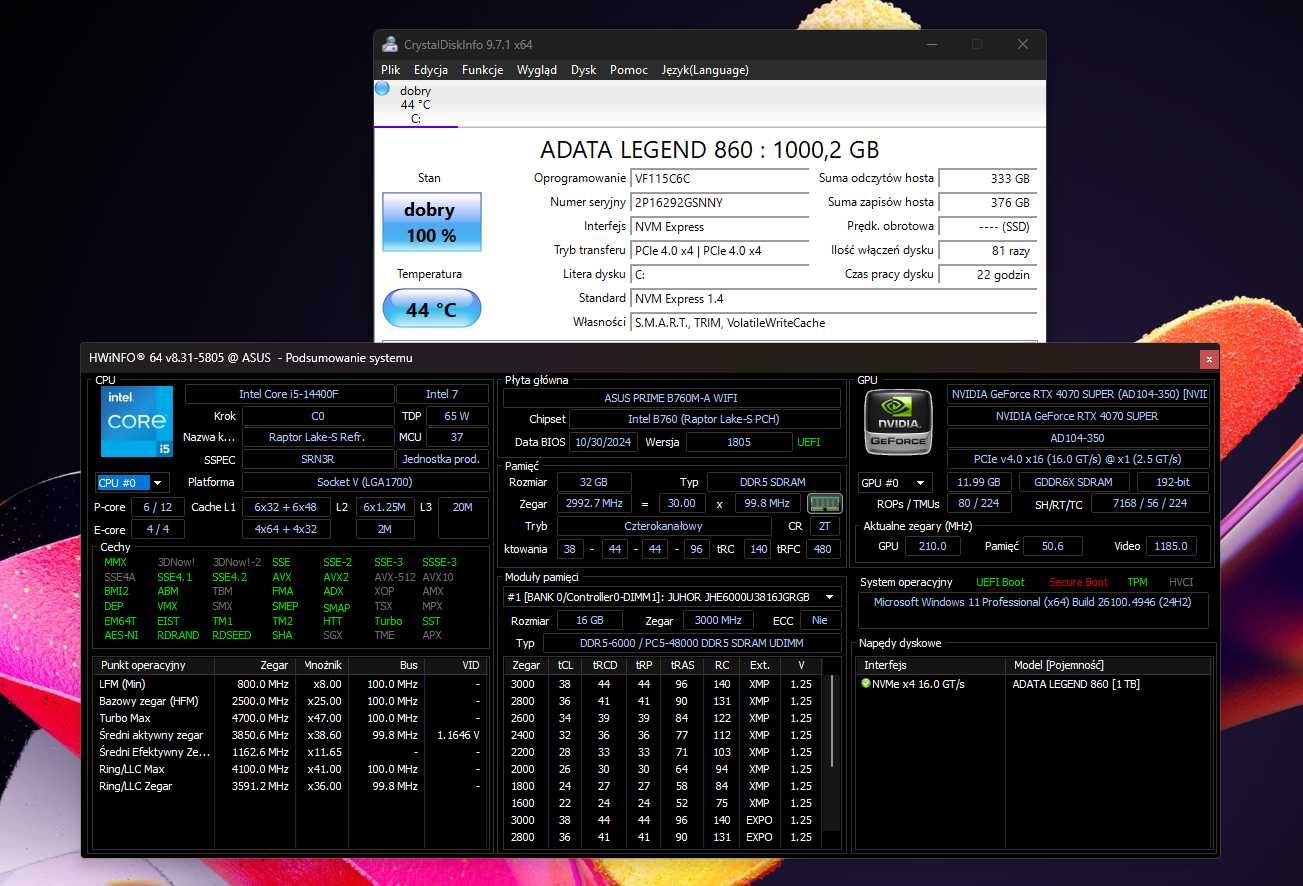Open the Funkcje menu

click(x=482, y=70)
